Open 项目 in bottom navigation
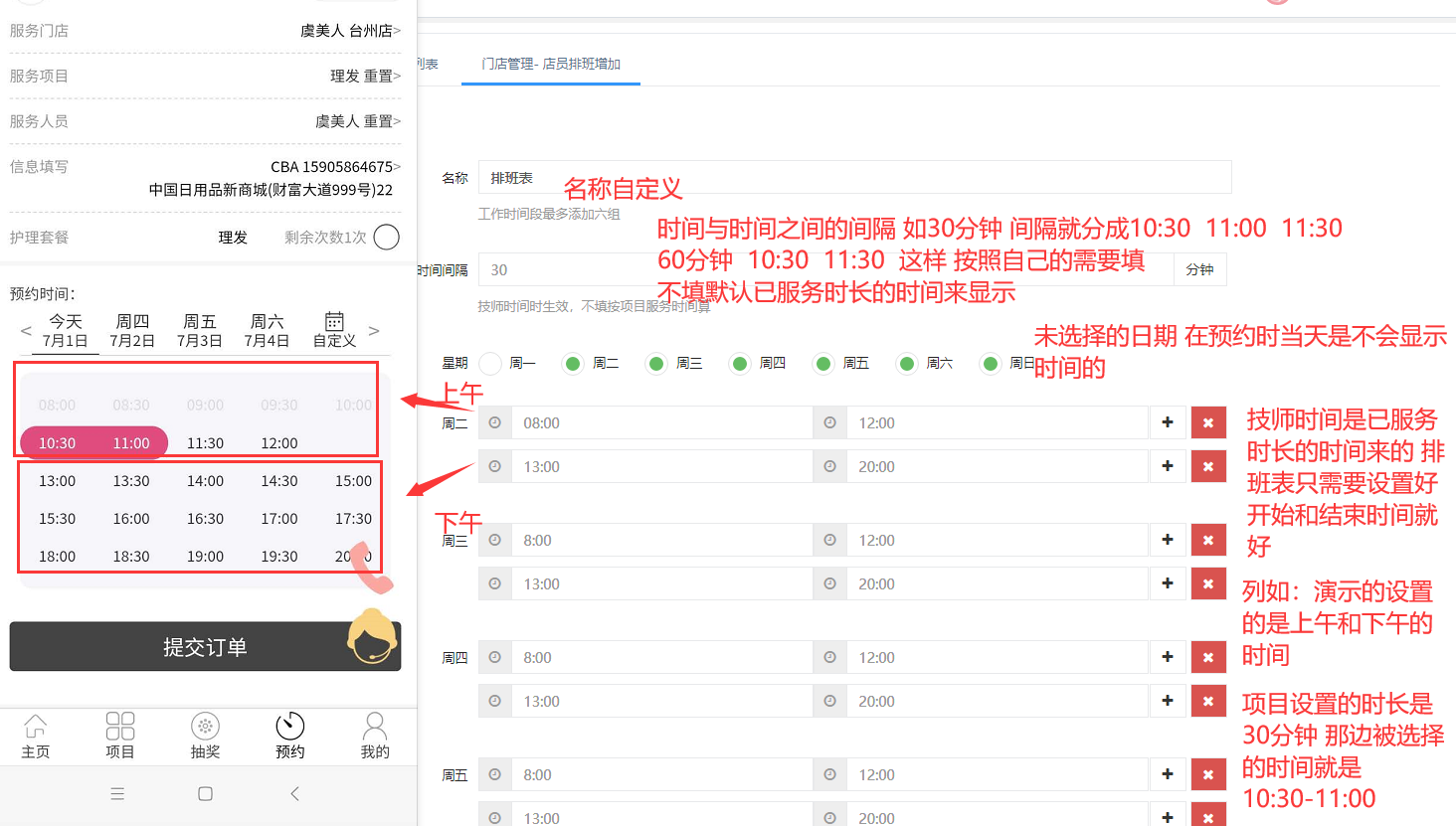The width and height of the screenshot is (1456, 826). tap(120, 737)
